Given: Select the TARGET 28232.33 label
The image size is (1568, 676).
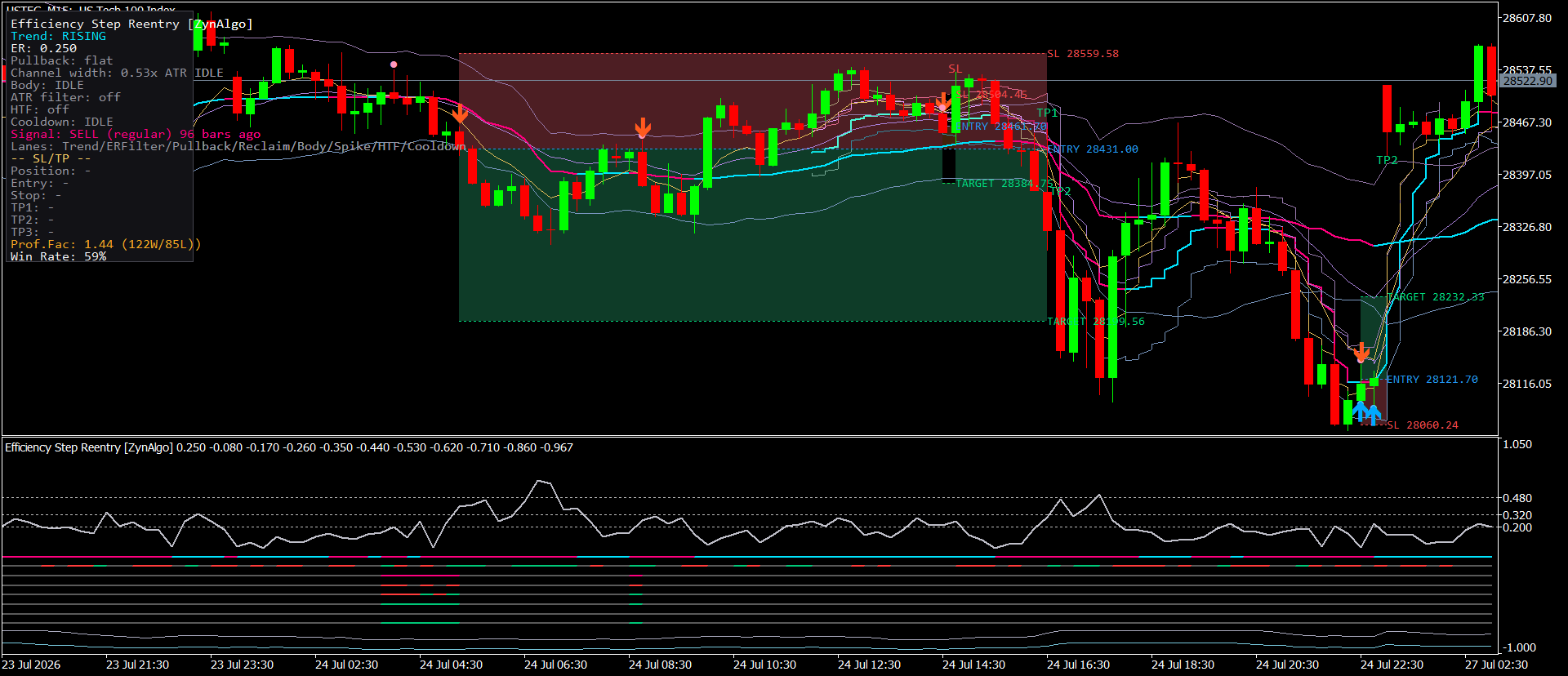Looking at the screenshot, I should pos(1436,297).
